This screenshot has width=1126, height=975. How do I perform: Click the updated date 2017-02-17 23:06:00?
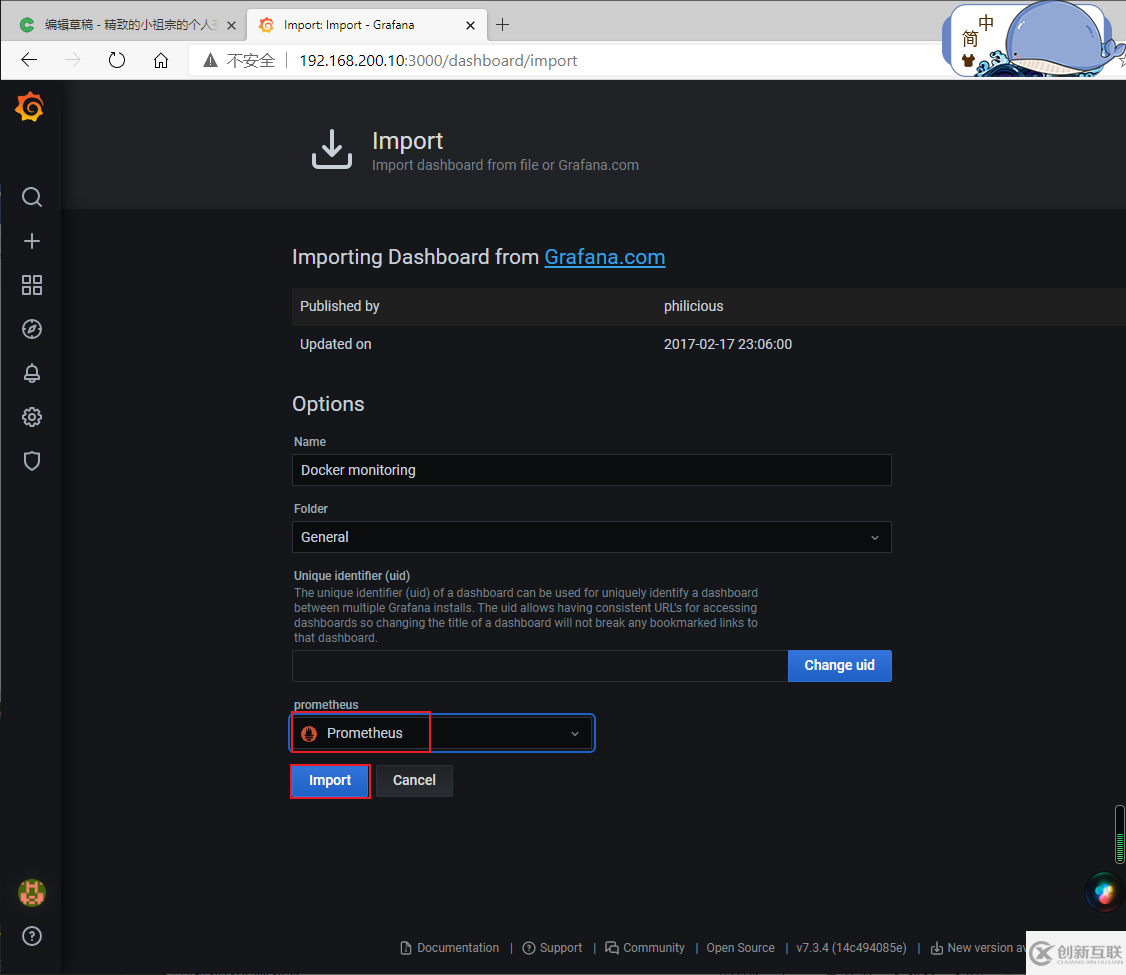click(x=727, y=345)
